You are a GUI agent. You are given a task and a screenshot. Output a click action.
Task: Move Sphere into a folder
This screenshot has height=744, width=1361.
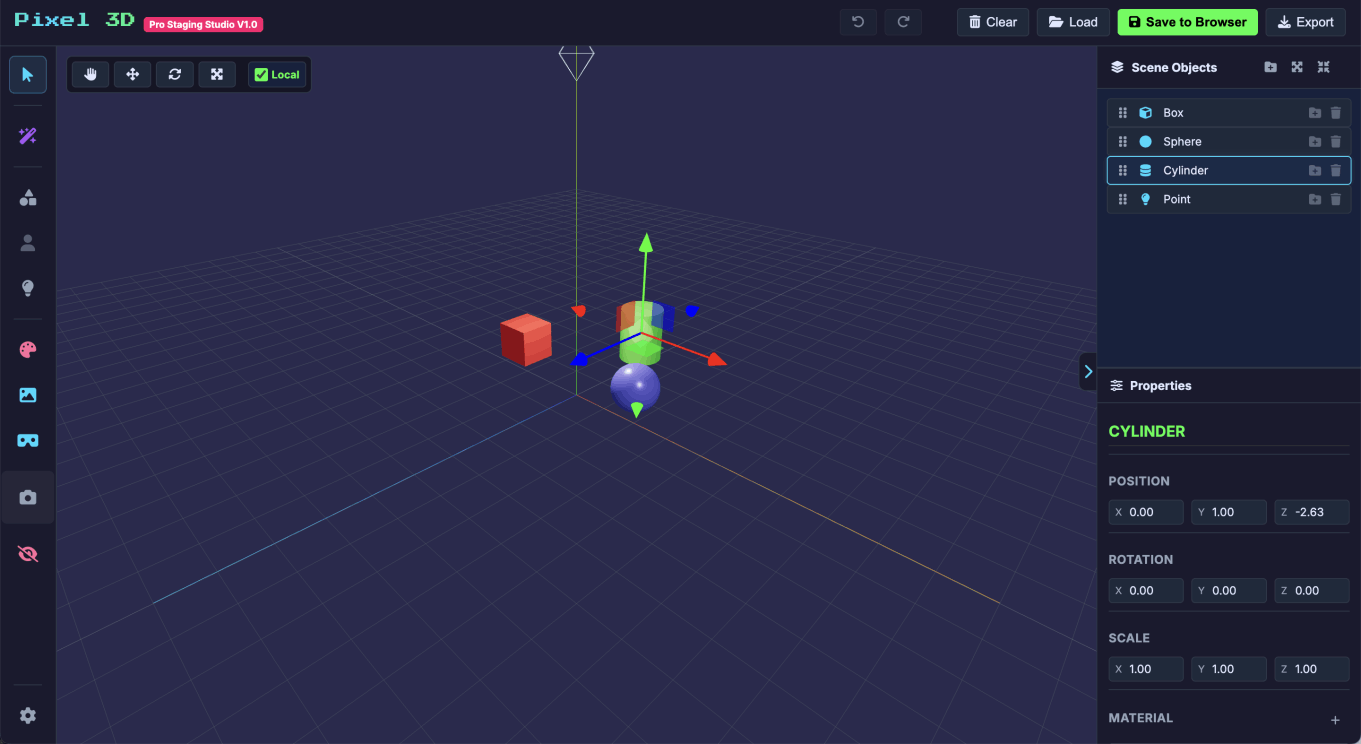1315,142
